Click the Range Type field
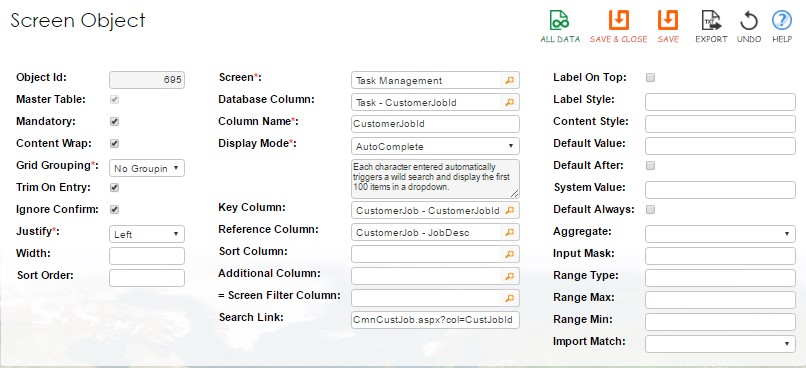 click(720, 278)
